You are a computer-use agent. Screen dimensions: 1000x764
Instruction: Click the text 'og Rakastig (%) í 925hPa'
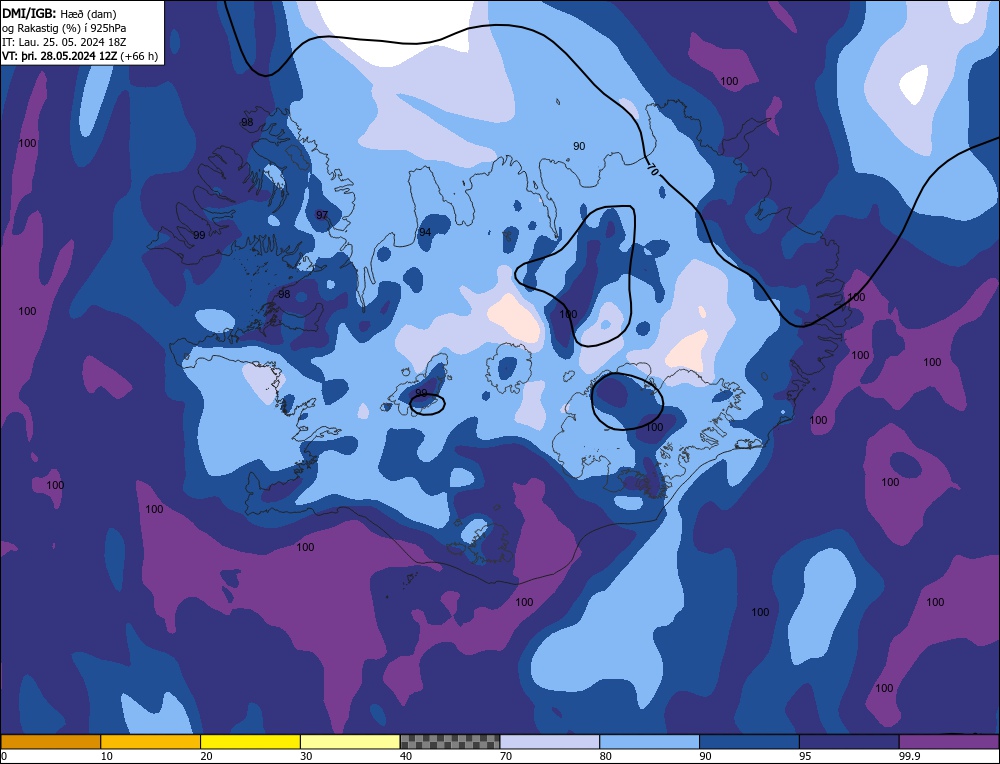[64, 28]
